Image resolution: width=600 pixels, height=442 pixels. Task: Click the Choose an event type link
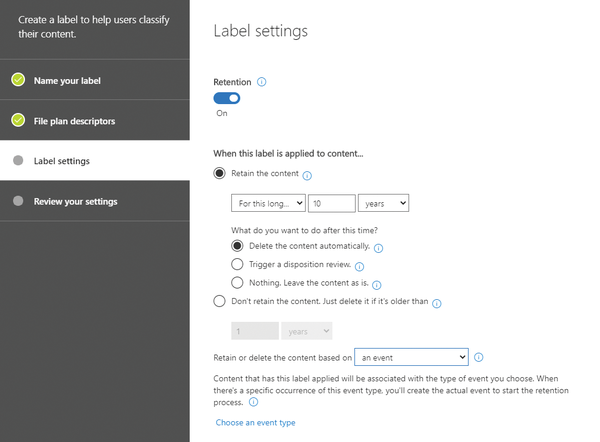256,422
